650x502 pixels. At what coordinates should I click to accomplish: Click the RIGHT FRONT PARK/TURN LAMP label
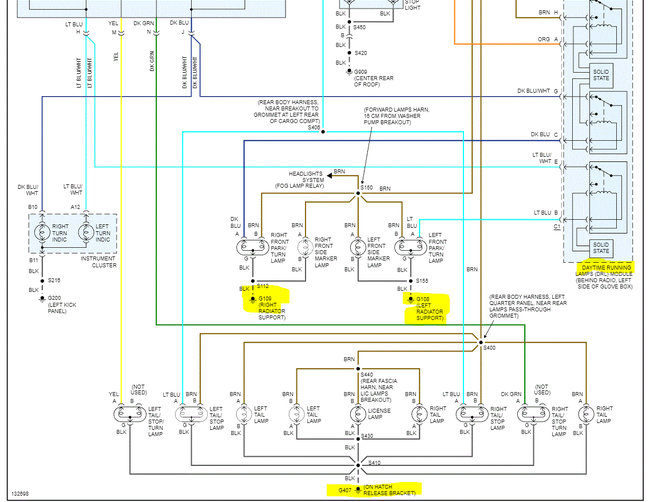click(x=279, y=247)
